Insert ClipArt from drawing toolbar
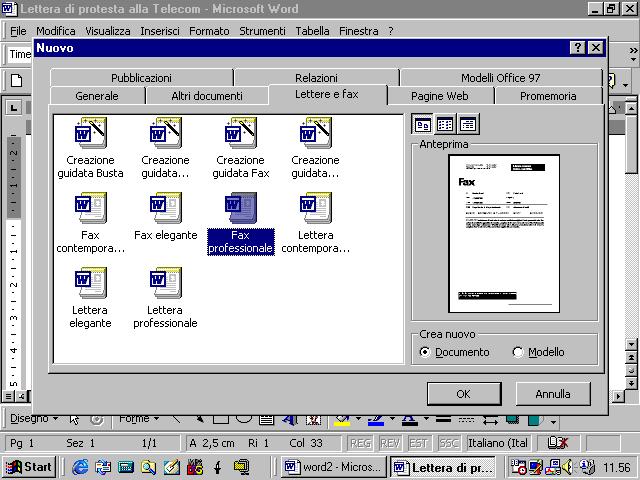The width and height of the screenshot is (640, 480). (x=313, y=420)
